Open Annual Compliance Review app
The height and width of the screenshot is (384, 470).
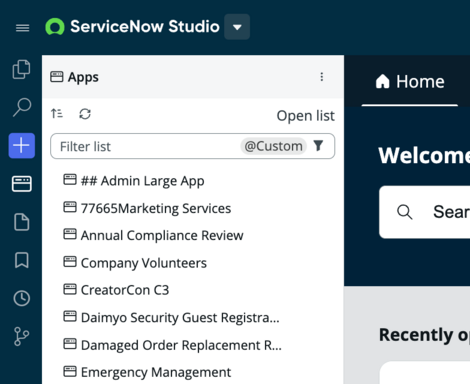tap(153, 236)
